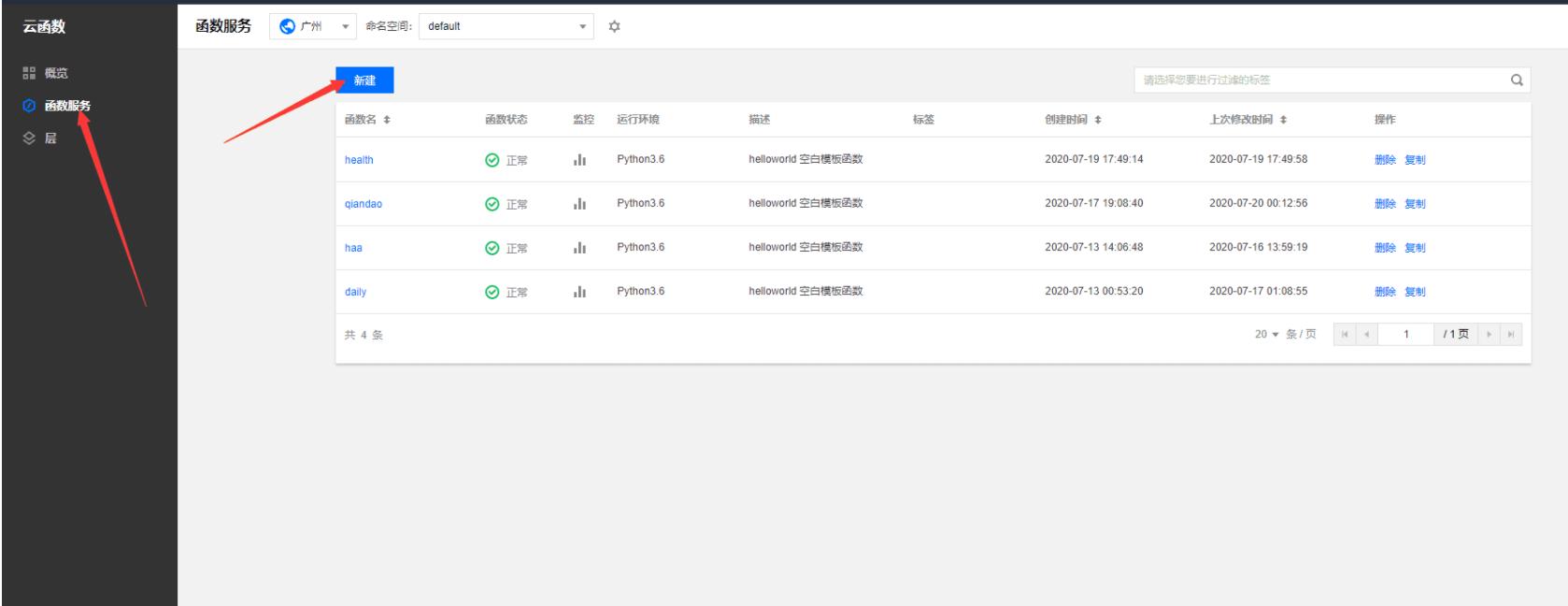Open the qiandao function
This screenshot has height=606, width=1568.
point(363,204)
